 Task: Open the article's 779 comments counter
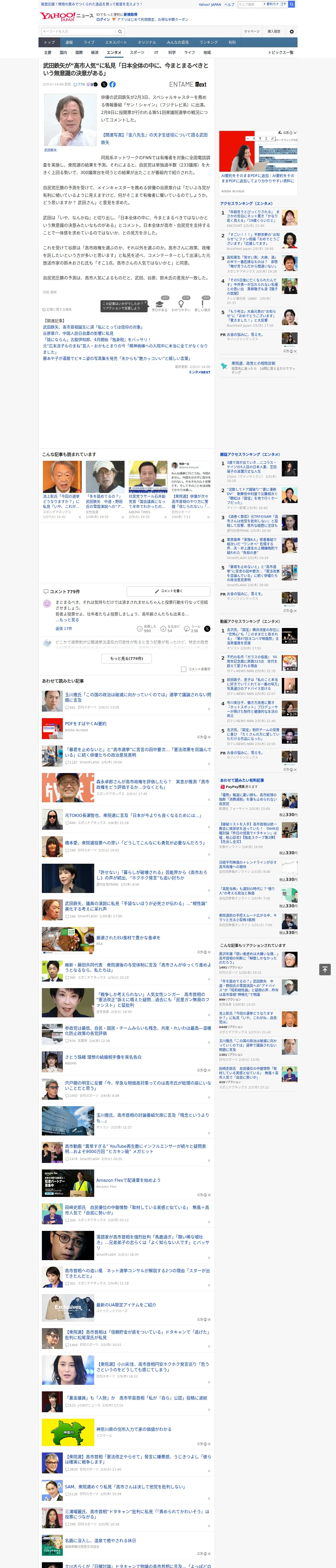pyautogui.click(x=80, y=85)
